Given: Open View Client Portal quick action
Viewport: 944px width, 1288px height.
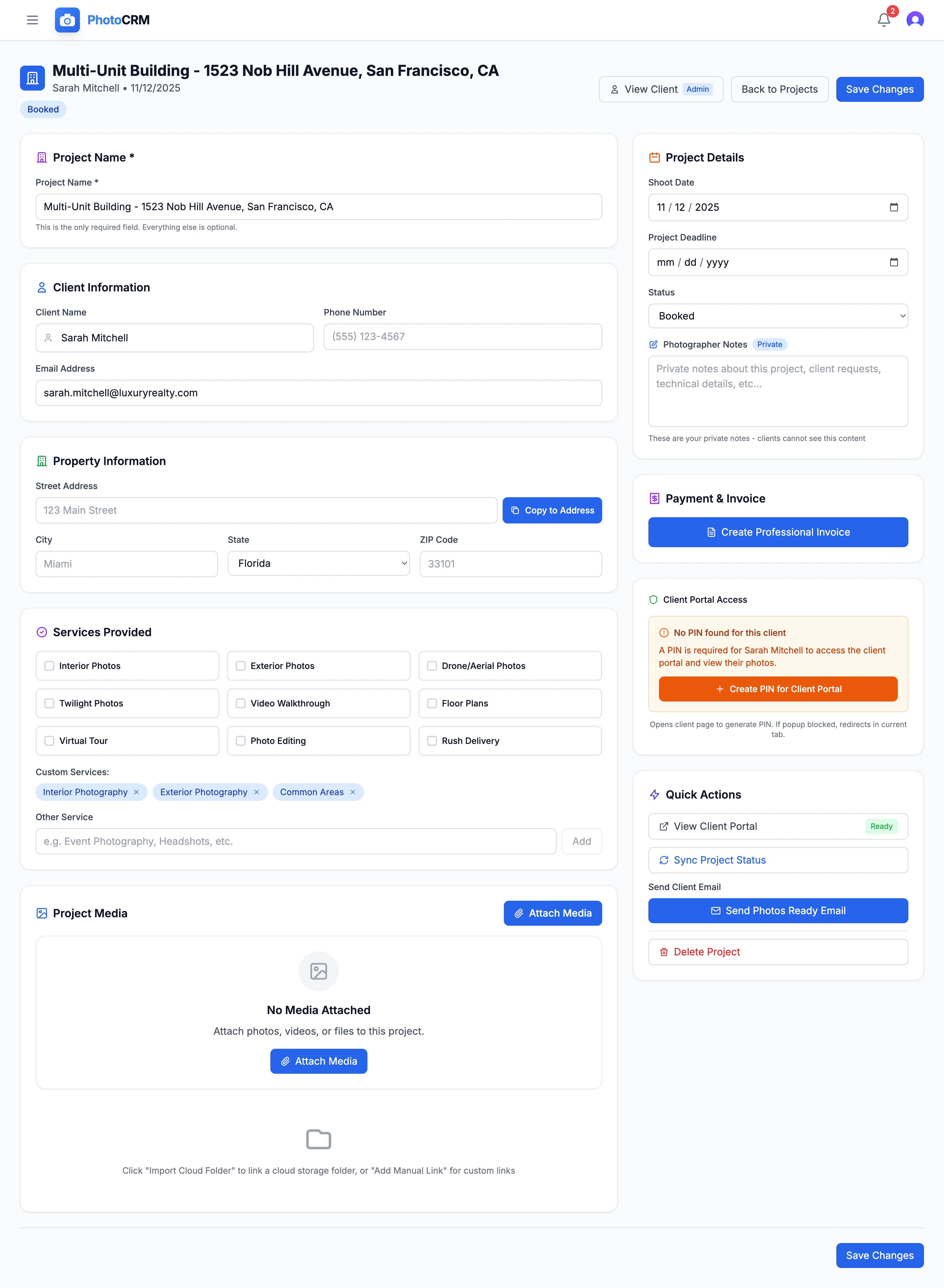Looking at the screenshot, I should pos(778,826).
